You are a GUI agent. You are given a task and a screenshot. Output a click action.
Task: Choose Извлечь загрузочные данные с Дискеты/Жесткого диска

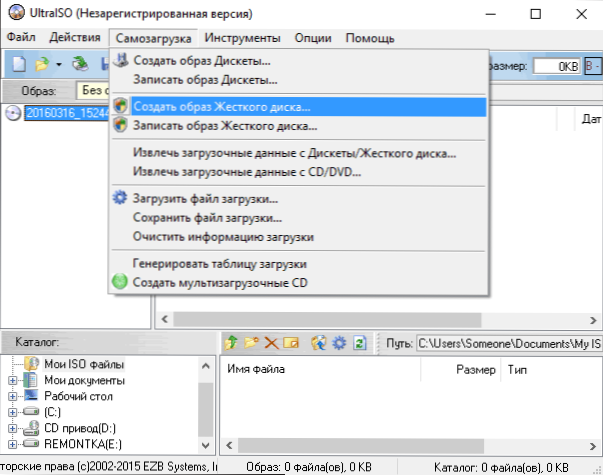(299, 153)
